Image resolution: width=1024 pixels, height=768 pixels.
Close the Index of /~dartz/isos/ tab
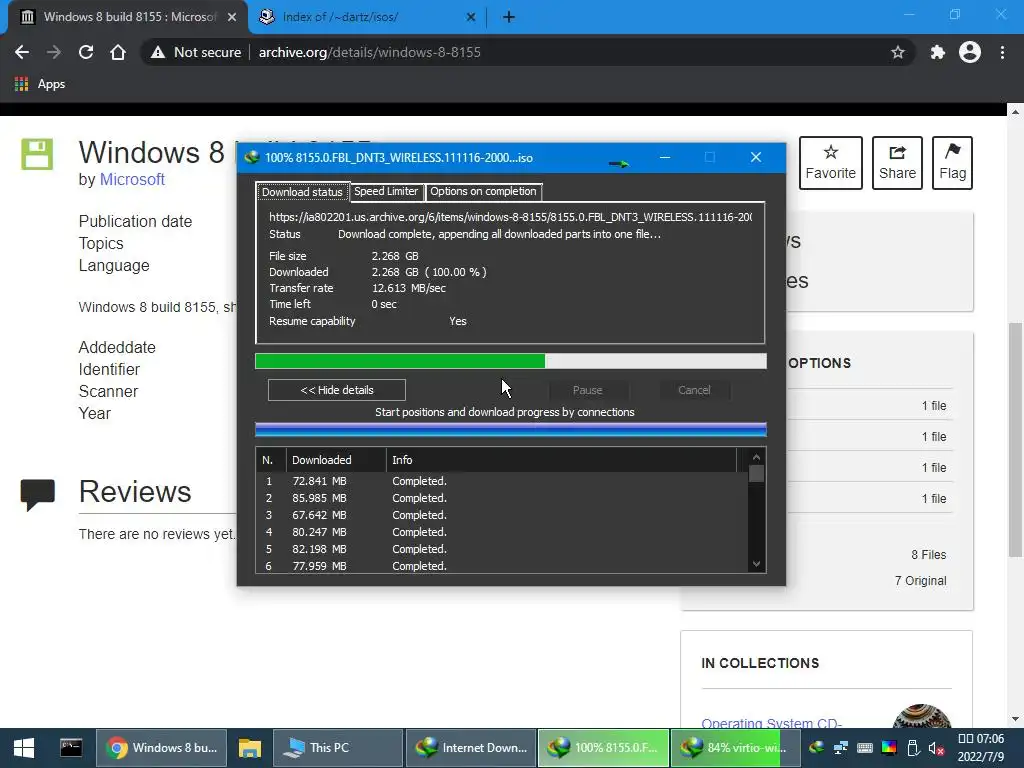471,17
